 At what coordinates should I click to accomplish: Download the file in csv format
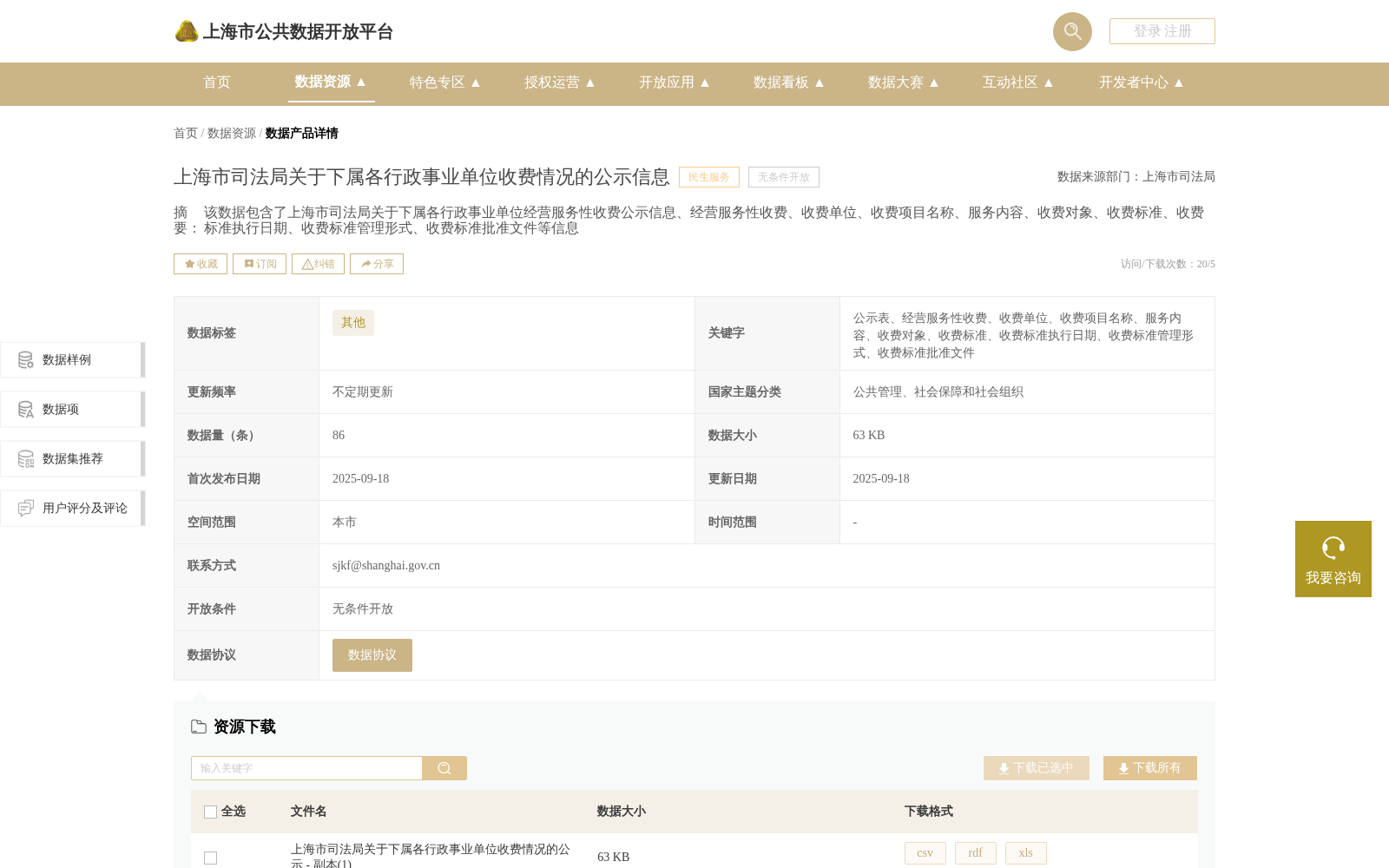tap(925, 853)
